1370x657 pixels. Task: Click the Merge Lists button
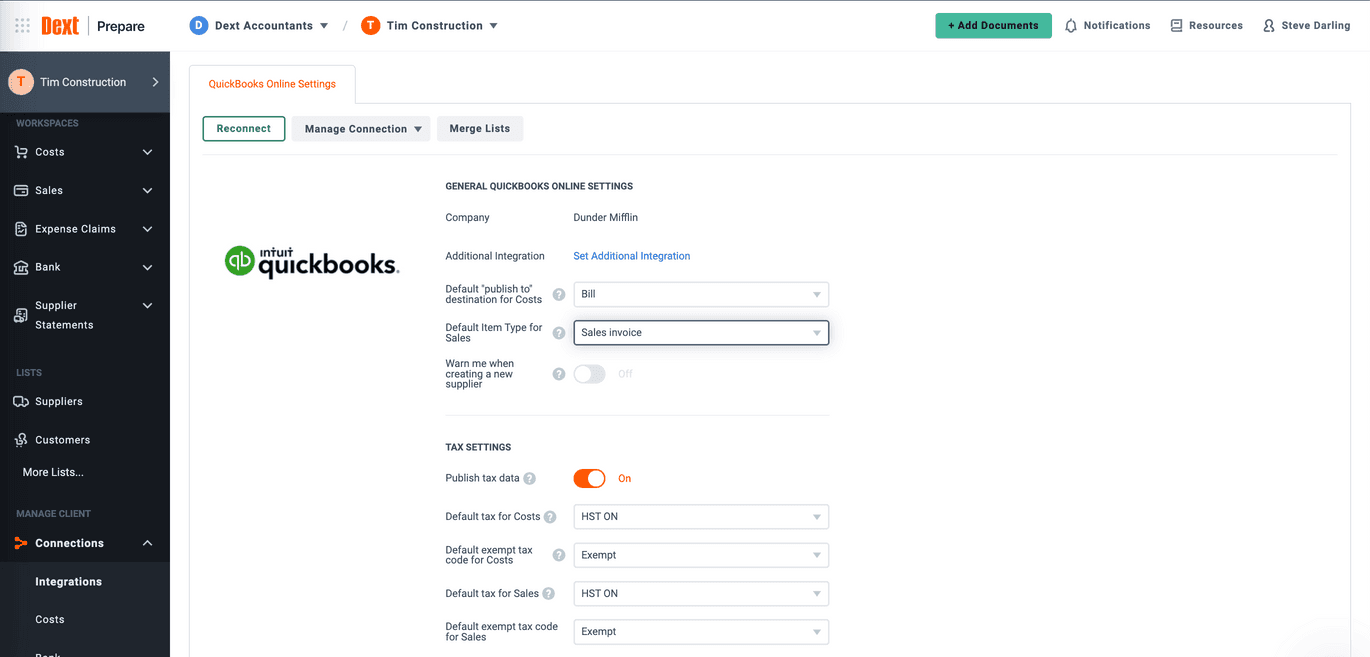pos(480,129)
